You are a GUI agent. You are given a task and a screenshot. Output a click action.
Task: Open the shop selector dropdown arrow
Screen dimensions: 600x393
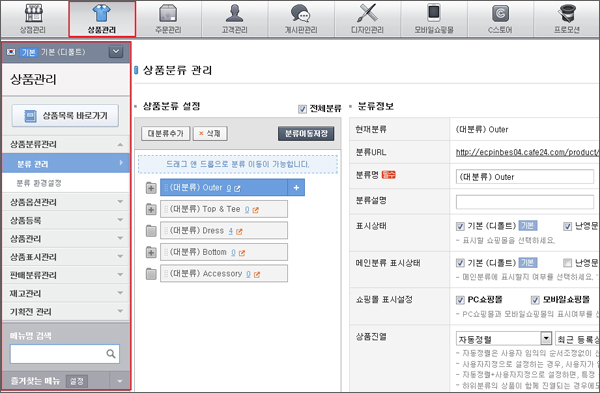(116, 52)
